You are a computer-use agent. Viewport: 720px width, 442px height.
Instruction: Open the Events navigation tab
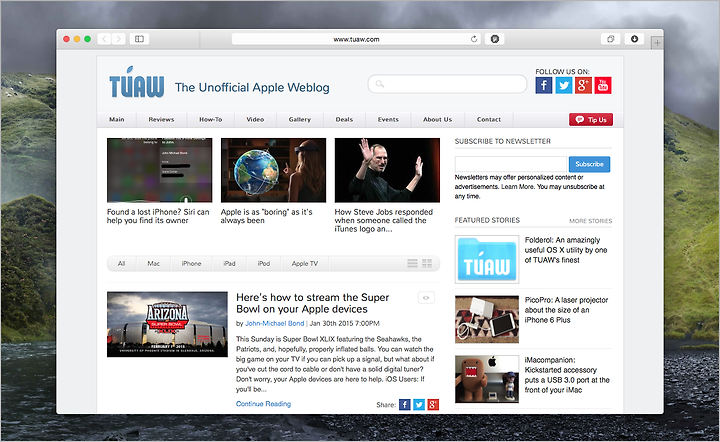point(388,119)
